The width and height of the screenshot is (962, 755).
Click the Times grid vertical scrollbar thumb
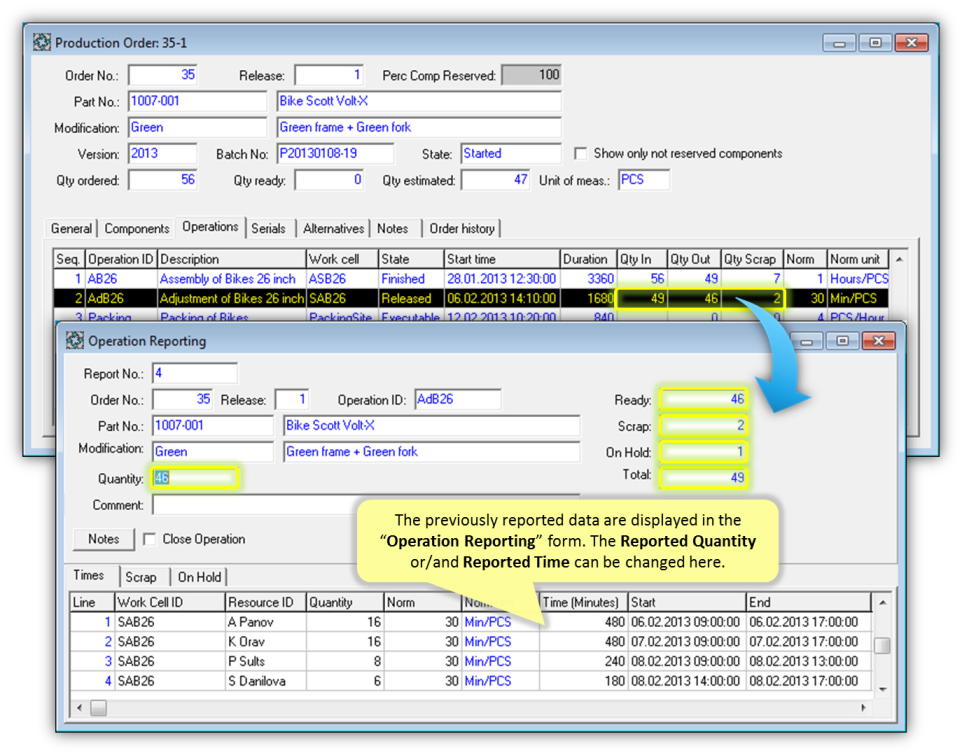pyautogui.click(x=882, y=646)
